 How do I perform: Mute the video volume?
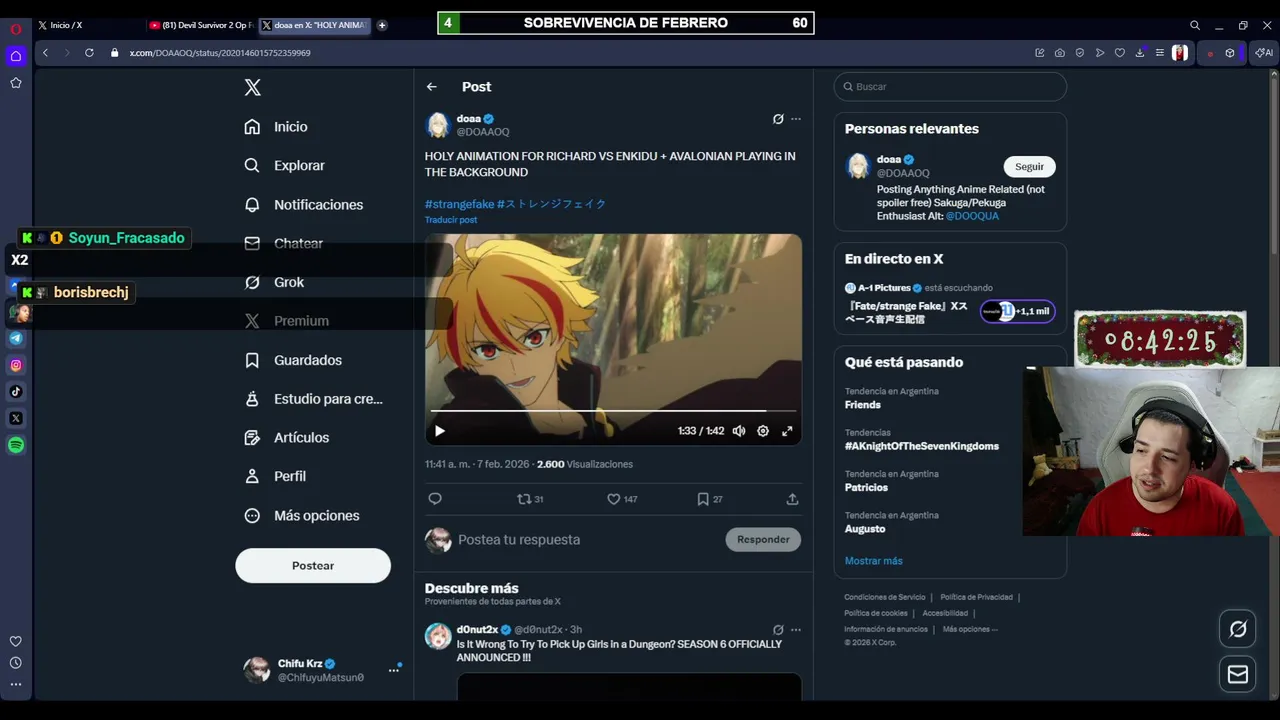coord(739,431)
